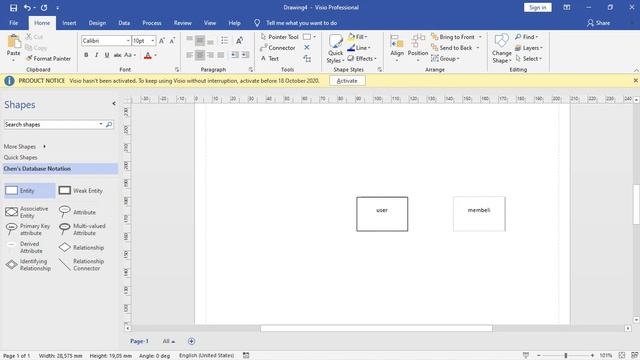Switch to the Review tab
640x360 pixels.
pos(182,23)
